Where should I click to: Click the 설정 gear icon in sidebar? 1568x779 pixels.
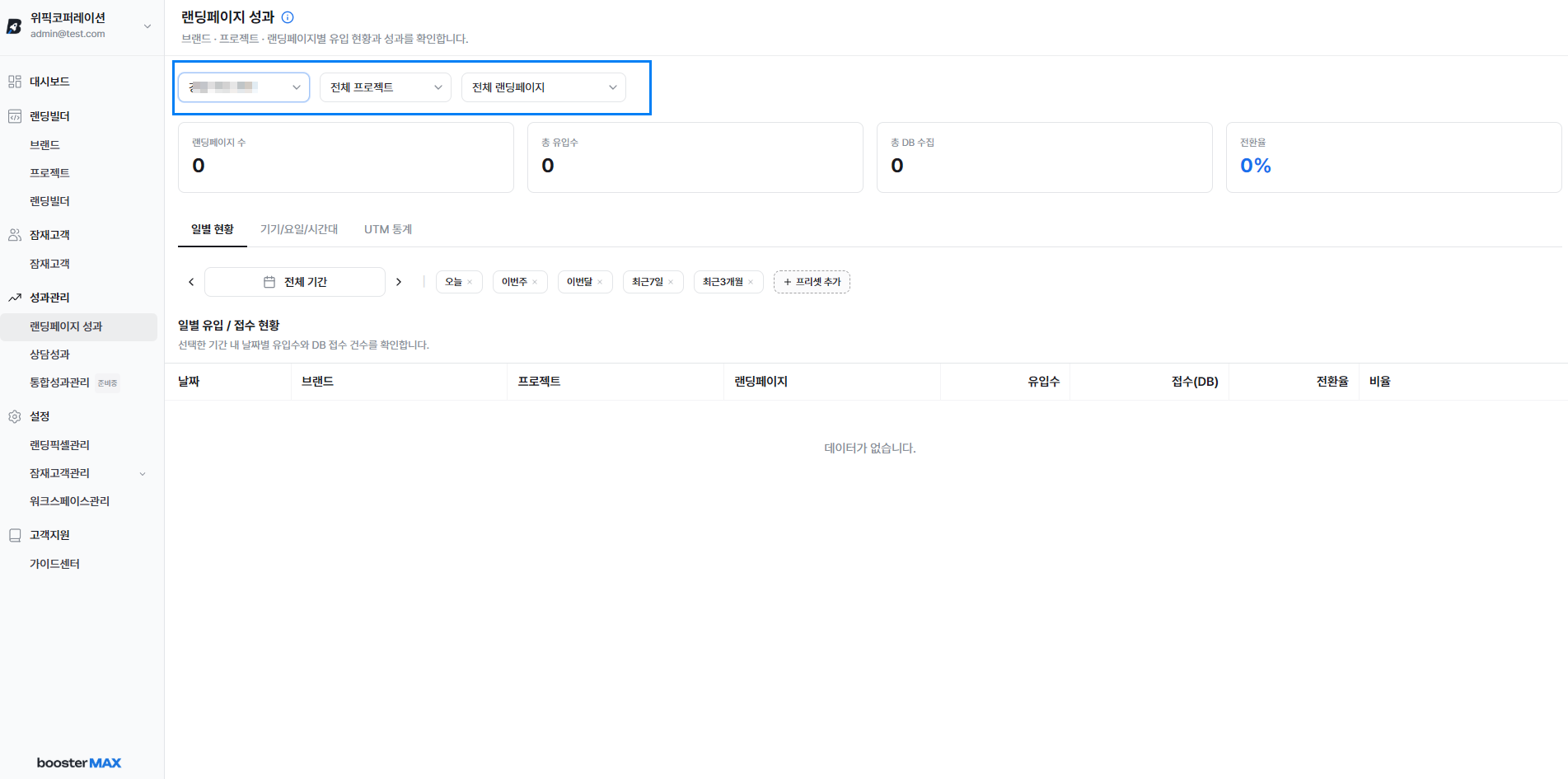[x=15, y=416]
